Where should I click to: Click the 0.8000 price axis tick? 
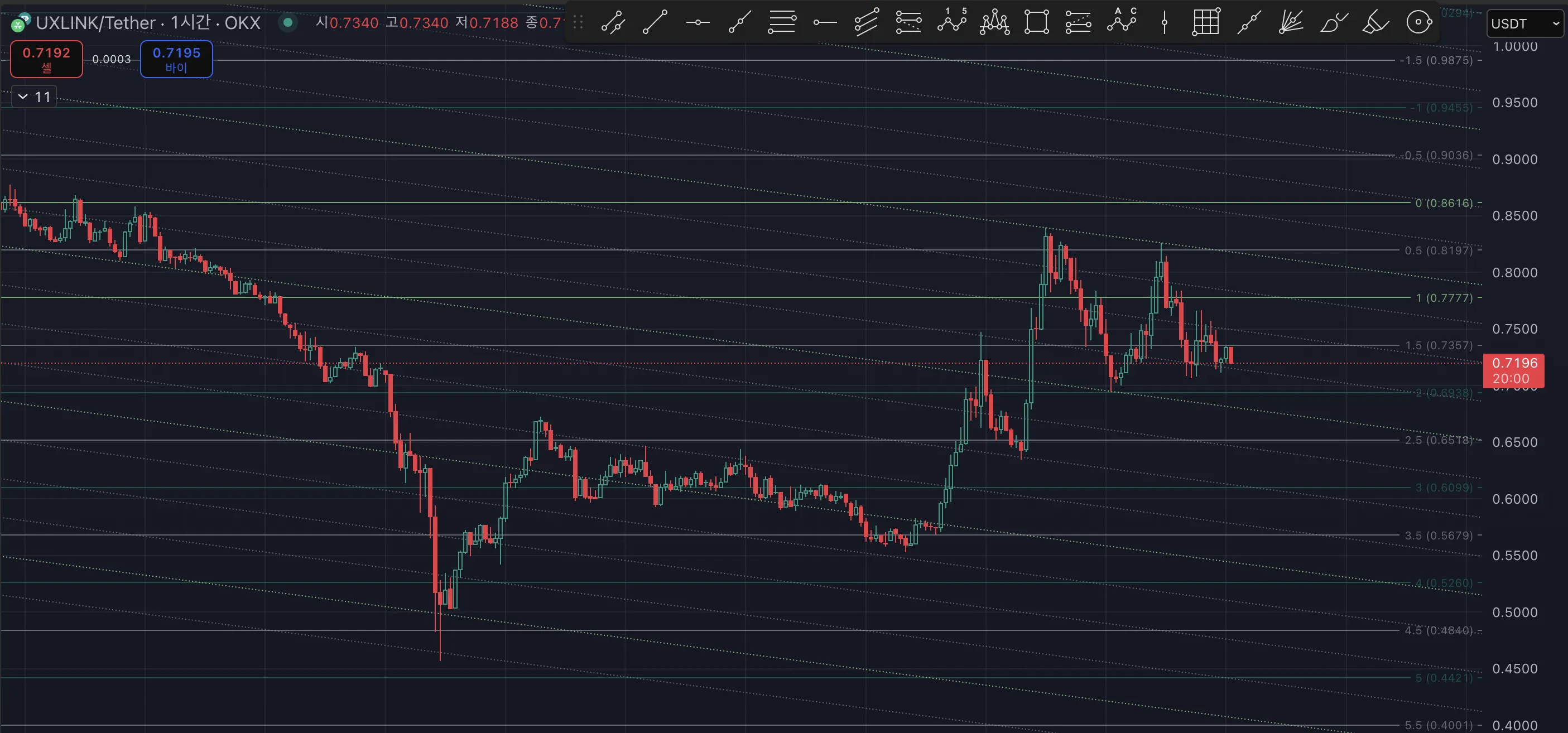[x=1514, y=273]
